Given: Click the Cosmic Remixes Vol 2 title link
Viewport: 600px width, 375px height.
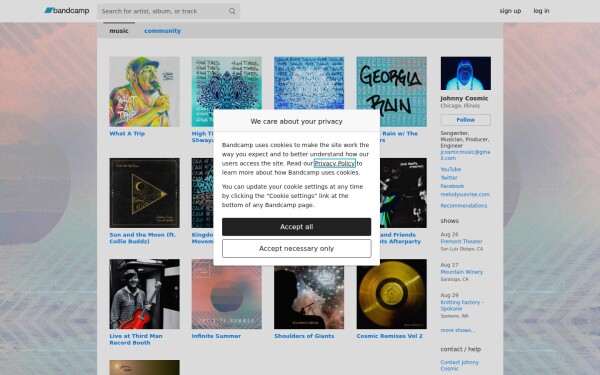Looking at the screenshot, I should click(390, 336).
